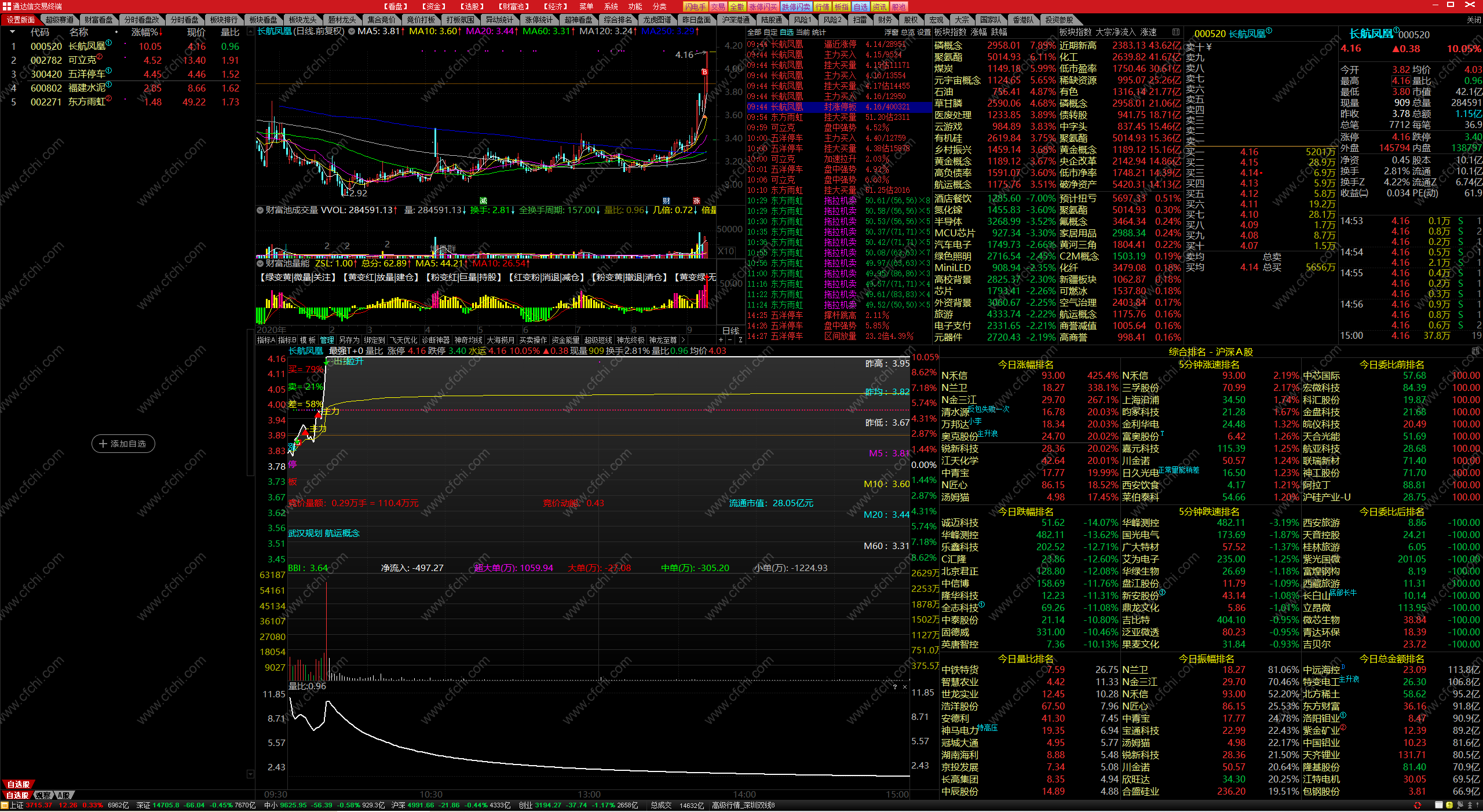
Task: Click the 关闭 link at top right
Action: point(1473,20)
